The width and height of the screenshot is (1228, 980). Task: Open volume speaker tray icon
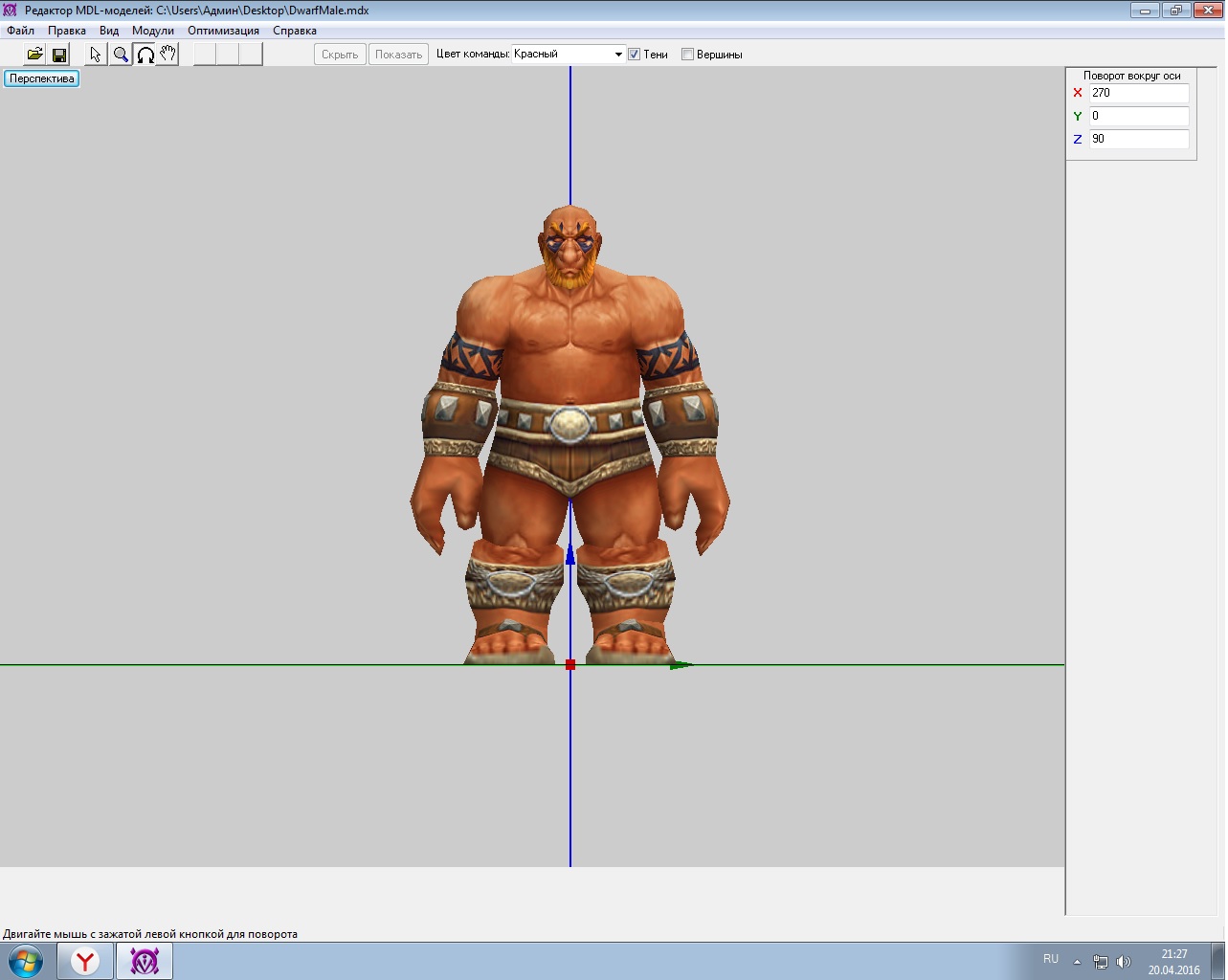1124,962
